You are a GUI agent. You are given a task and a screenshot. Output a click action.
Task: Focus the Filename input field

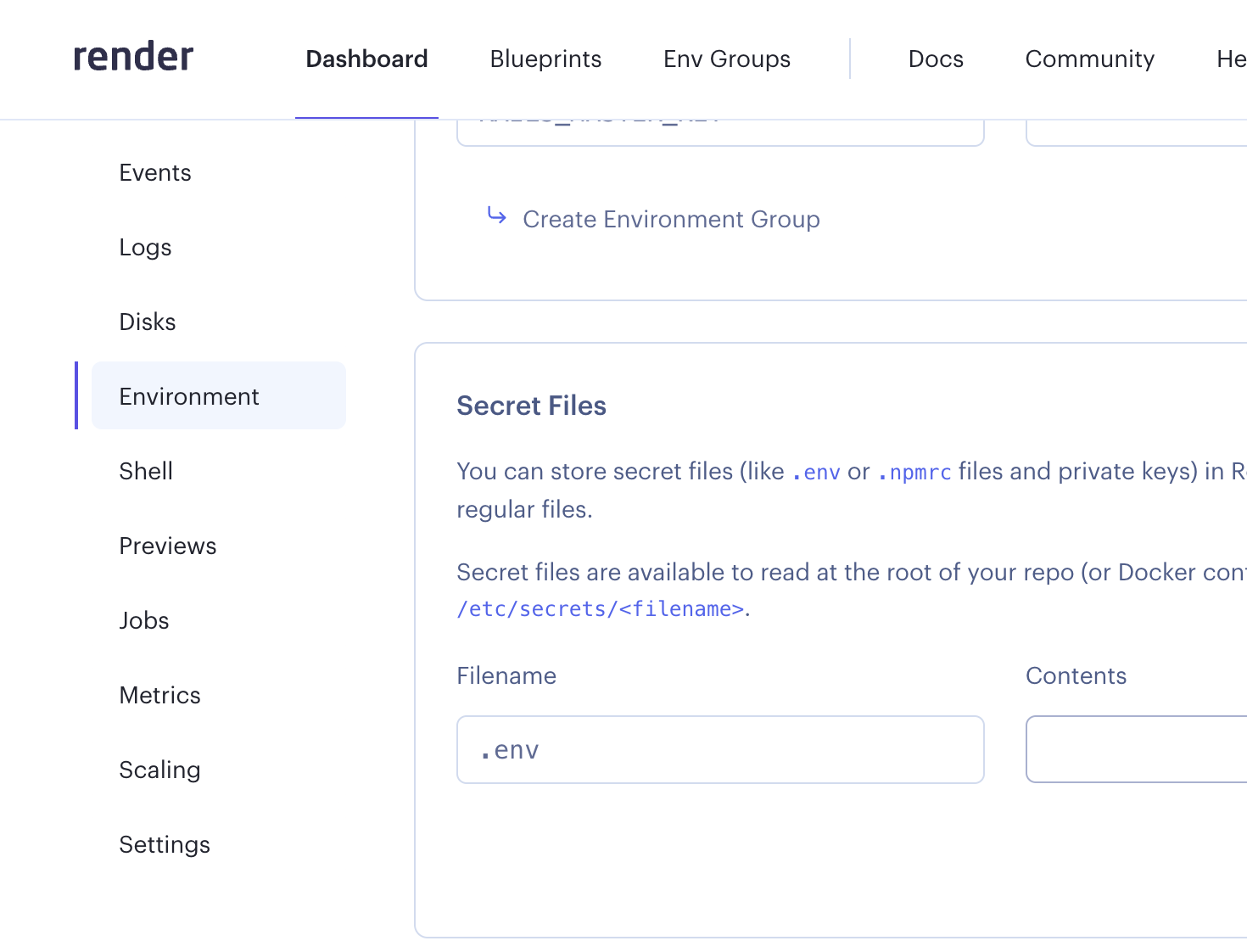[719, 749]
